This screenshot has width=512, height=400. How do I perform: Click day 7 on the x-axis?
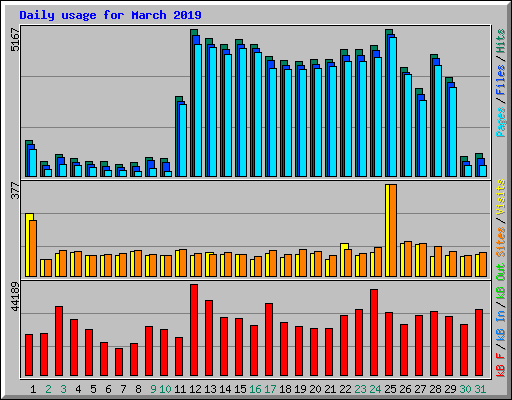(x=123, y=389)
